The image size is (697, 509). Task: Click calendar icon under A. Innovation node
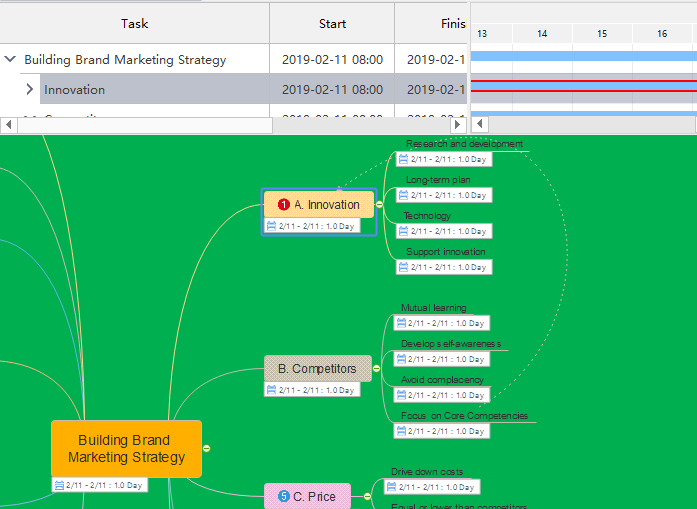coord(271,226)
